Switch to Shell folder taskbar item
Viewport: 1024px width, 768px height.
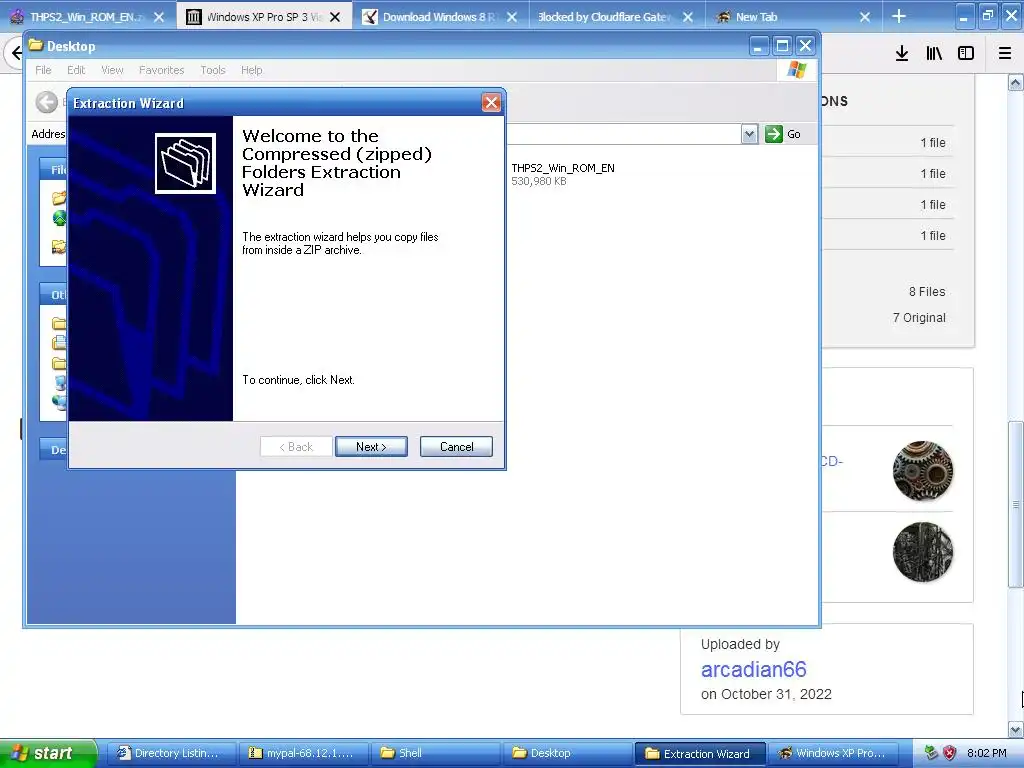point(434,753)
